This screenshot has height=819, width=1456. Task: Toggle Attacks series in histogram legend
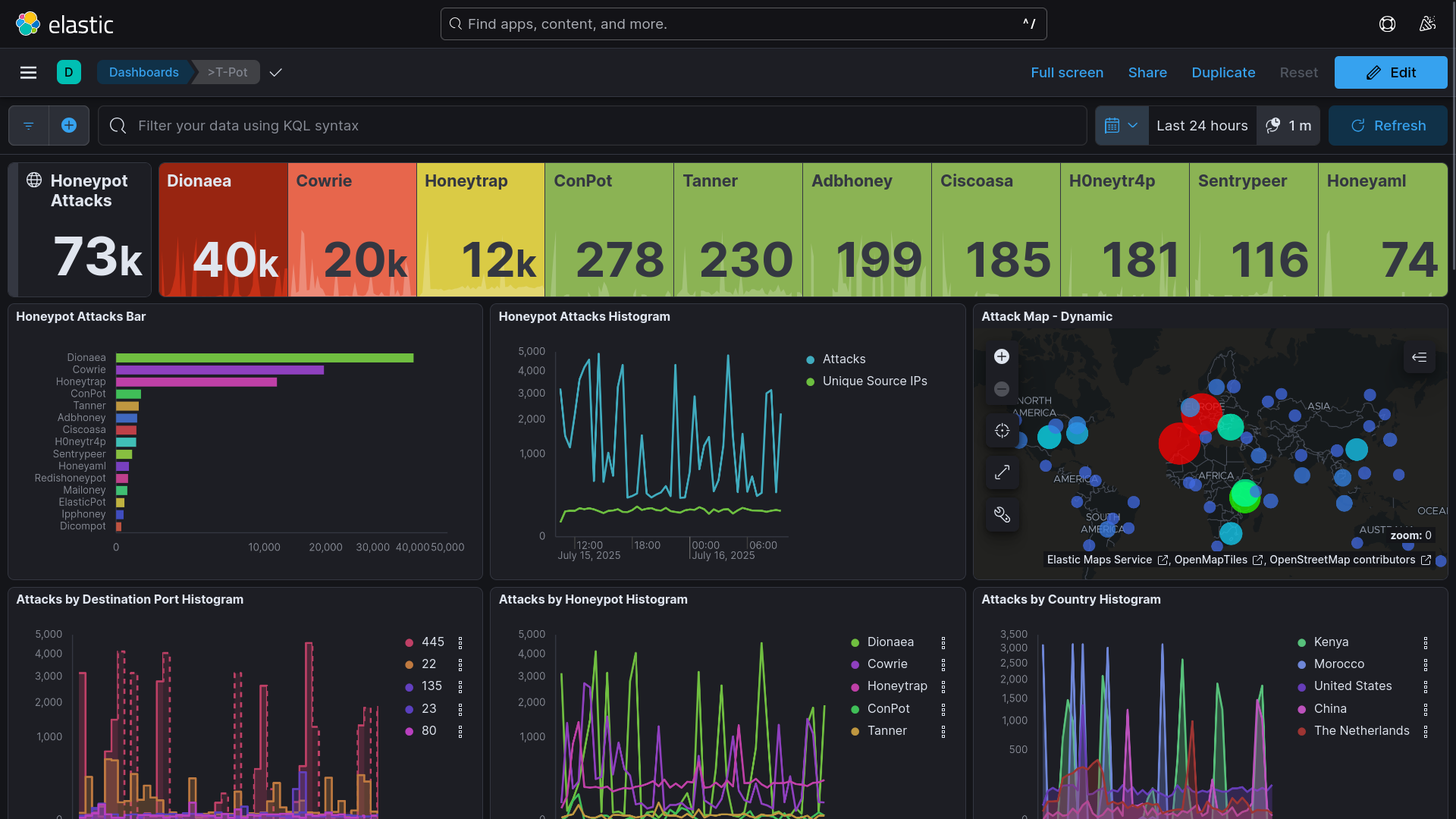point(843,359)
